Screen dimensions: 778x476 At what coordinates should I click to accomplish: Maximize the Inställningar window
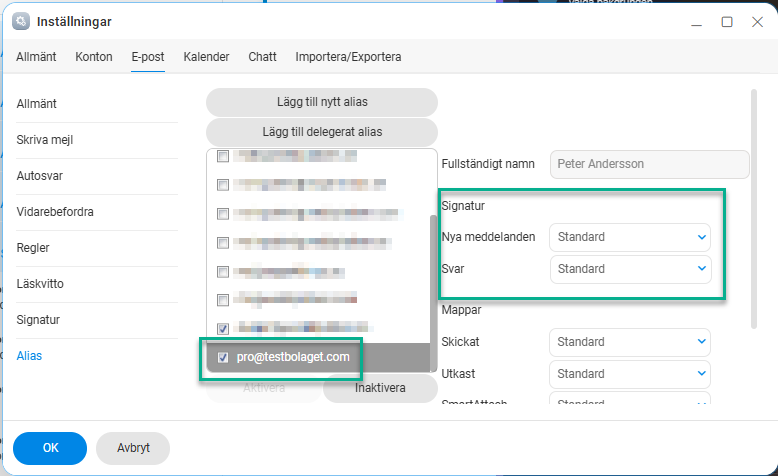click(727, 22)
